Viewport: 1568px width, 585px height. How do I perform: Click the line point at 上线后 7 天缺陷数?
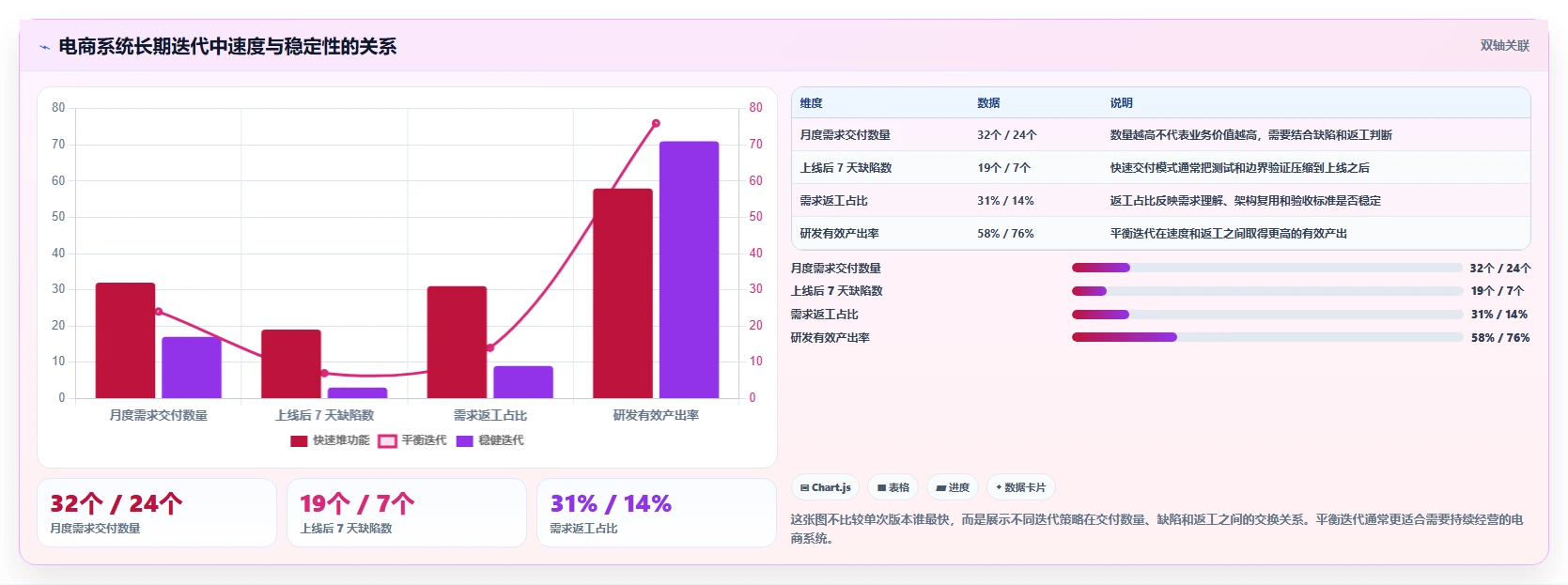click(324, 373)
